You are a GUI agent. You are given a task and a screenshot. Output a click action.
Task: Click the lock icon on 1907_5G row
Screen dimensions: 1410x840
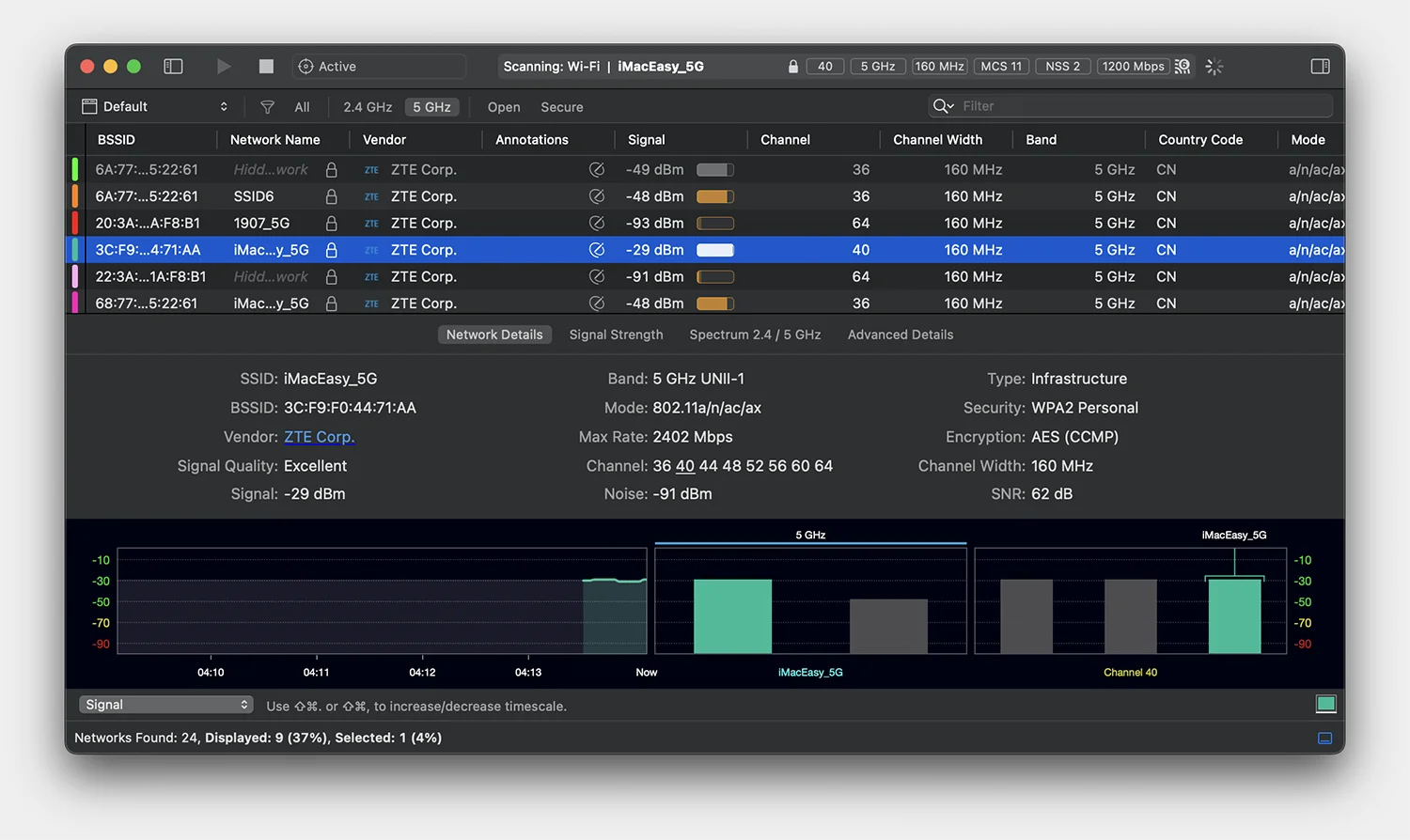click(x=331, y=224)
